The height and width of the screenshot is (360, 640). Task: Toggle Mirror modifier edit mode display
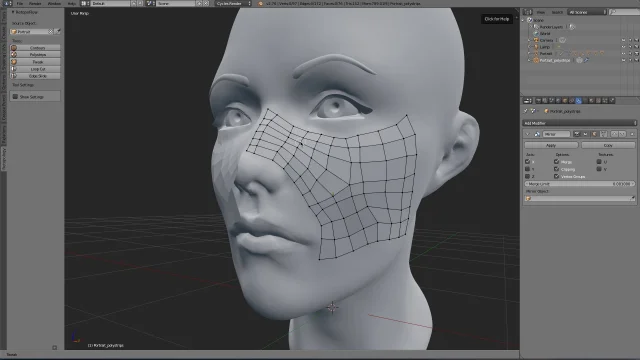(x=594, y=134)
